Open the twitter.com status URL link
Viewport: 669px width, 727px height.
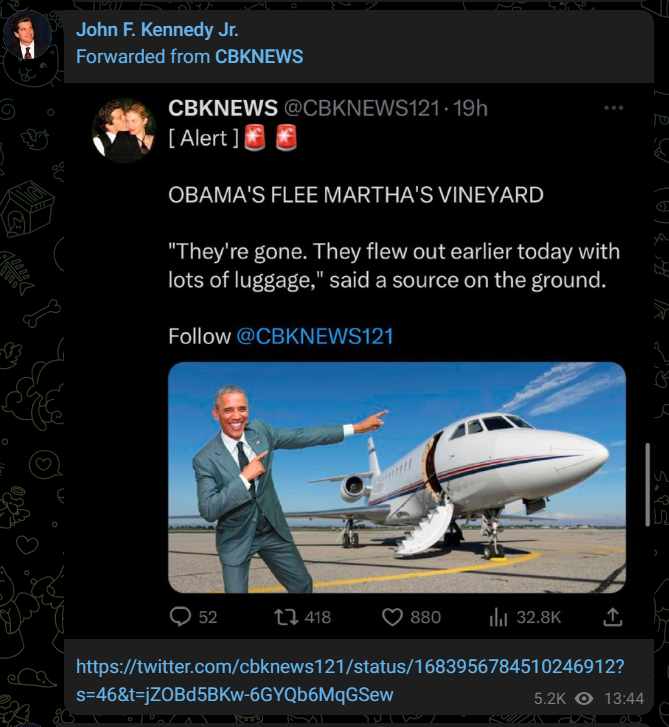coord(350,681)
